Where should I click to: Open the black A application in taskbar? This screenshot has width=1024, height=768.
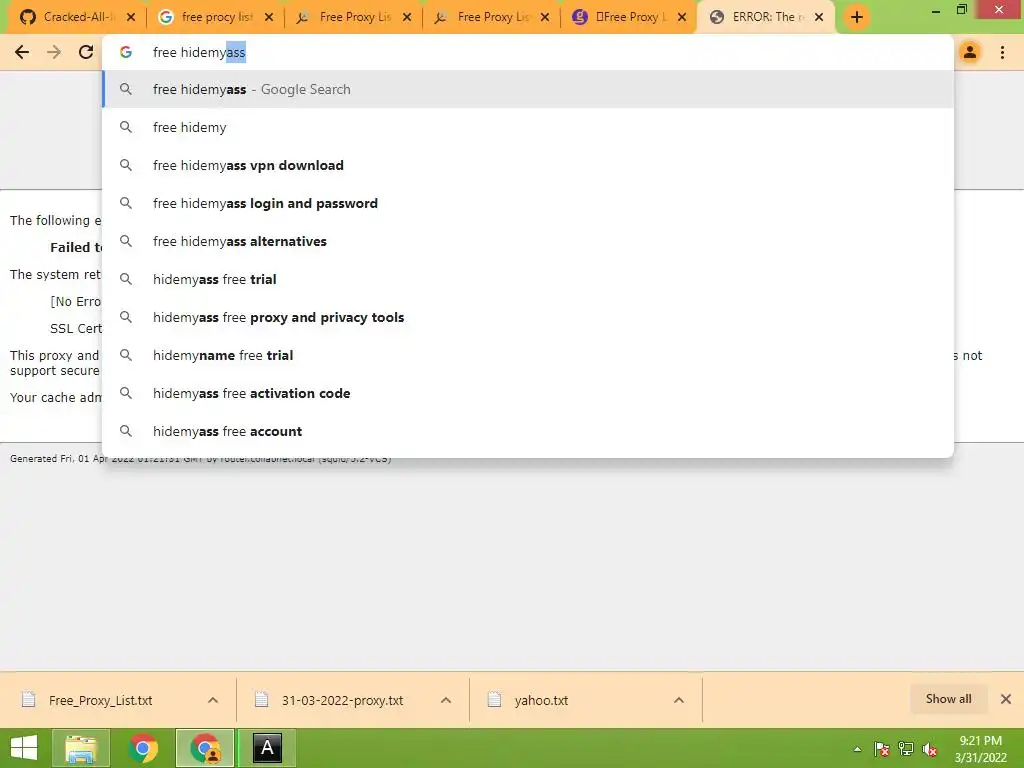tap(267, 748)
